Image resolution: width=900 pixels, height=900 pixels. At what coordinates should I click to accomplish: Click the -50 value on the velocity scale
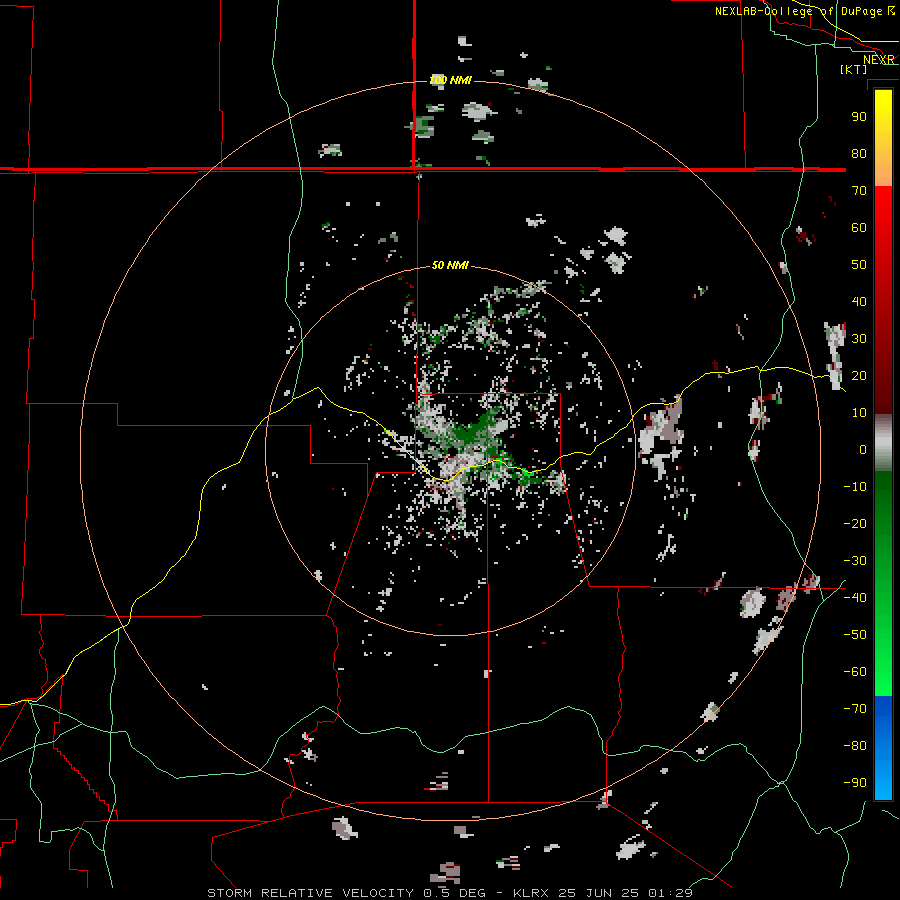click(855, 635)
